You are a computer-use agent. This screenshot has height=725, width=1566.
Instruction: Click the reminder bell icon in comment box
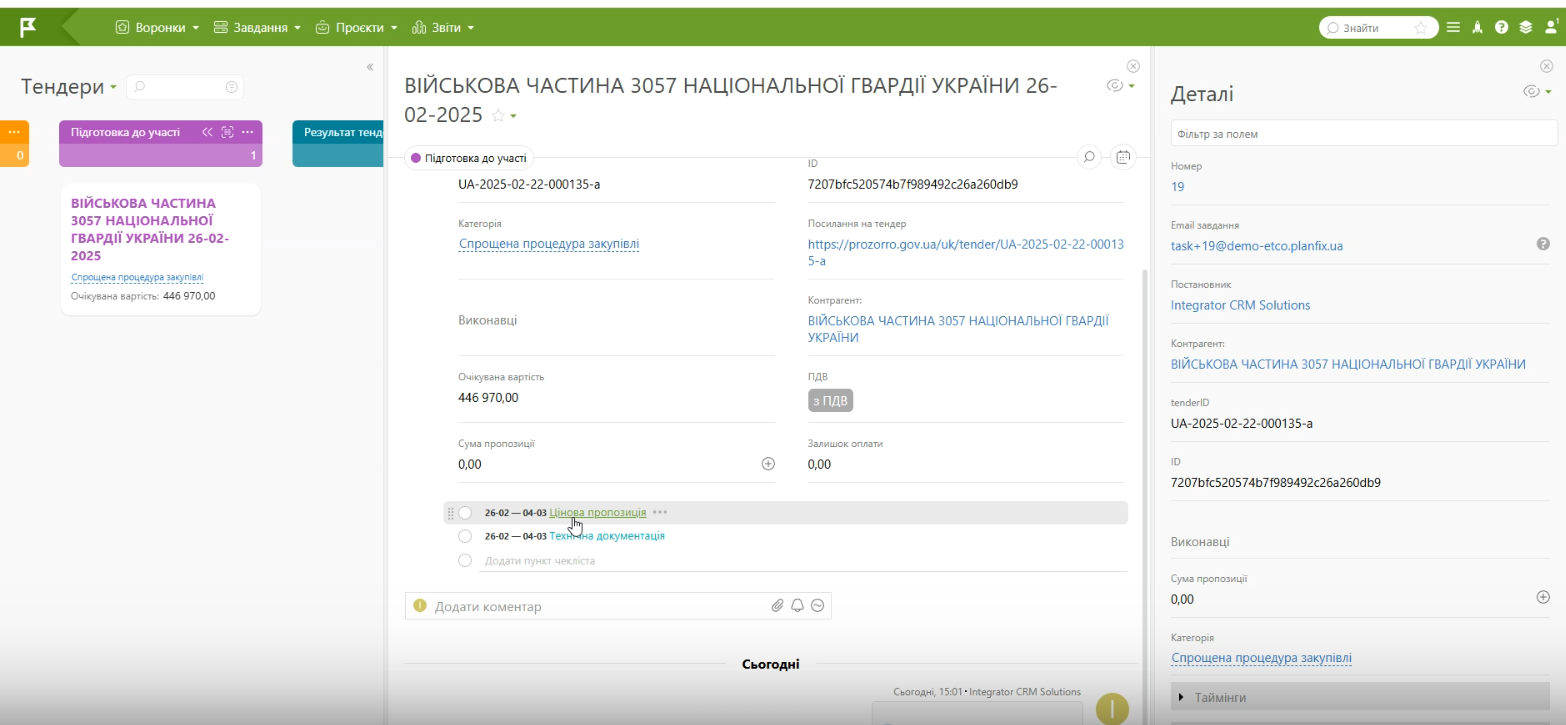[797, 606]
